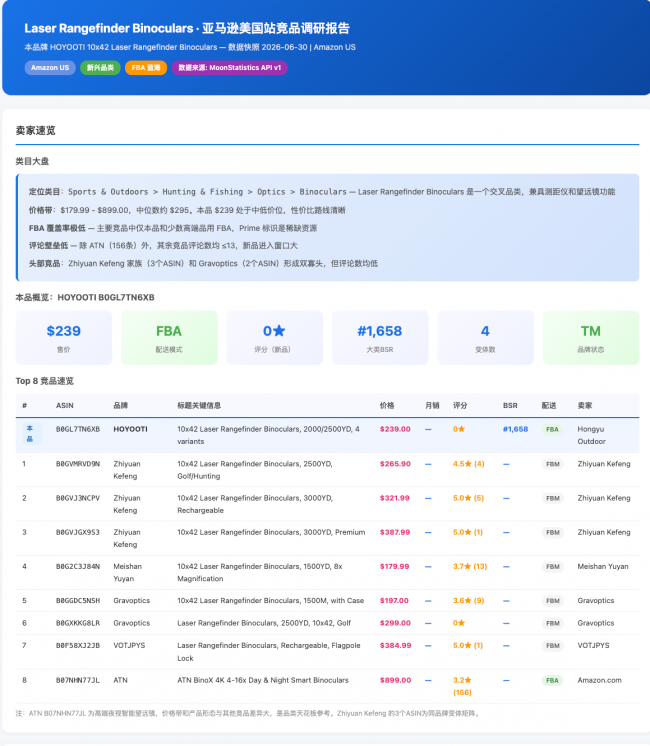650x746 pixels.
Task: Click the $239.00 price in HOYOOTI row
Action: (x=395, y=429)
